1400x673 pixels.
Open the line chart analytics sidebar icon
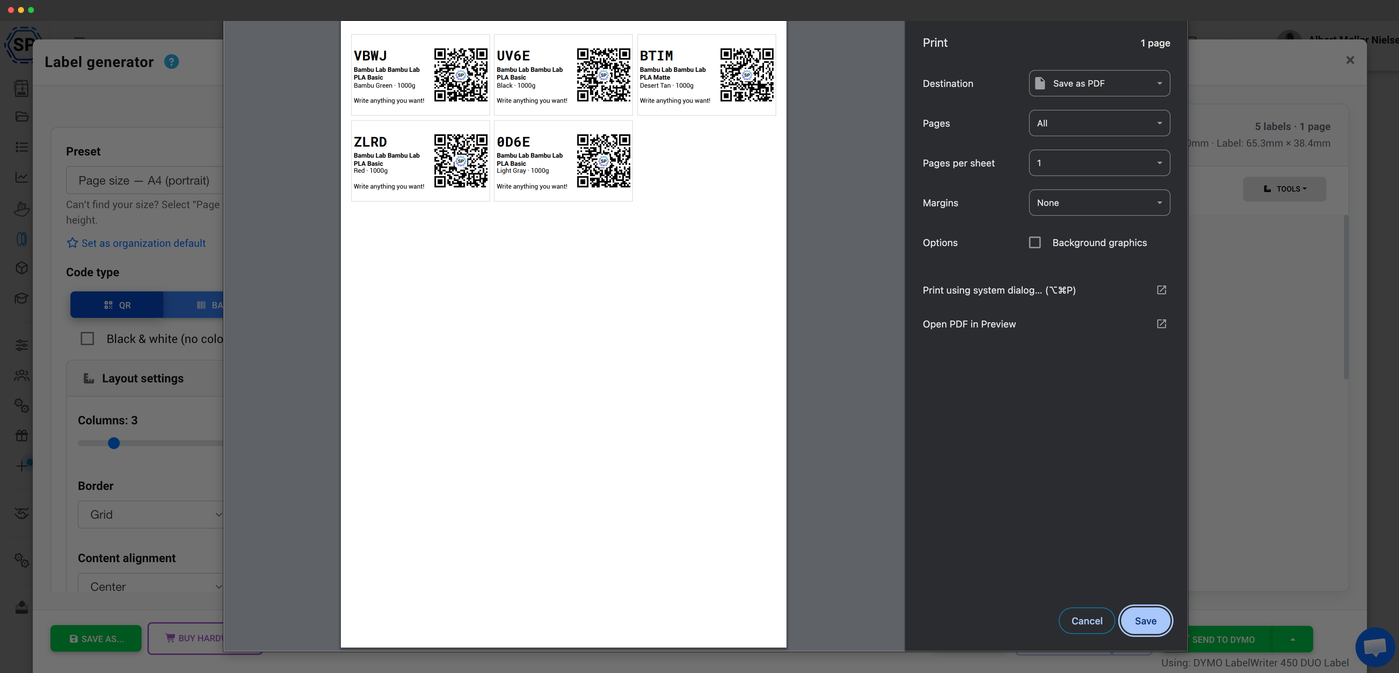[22, 178]
